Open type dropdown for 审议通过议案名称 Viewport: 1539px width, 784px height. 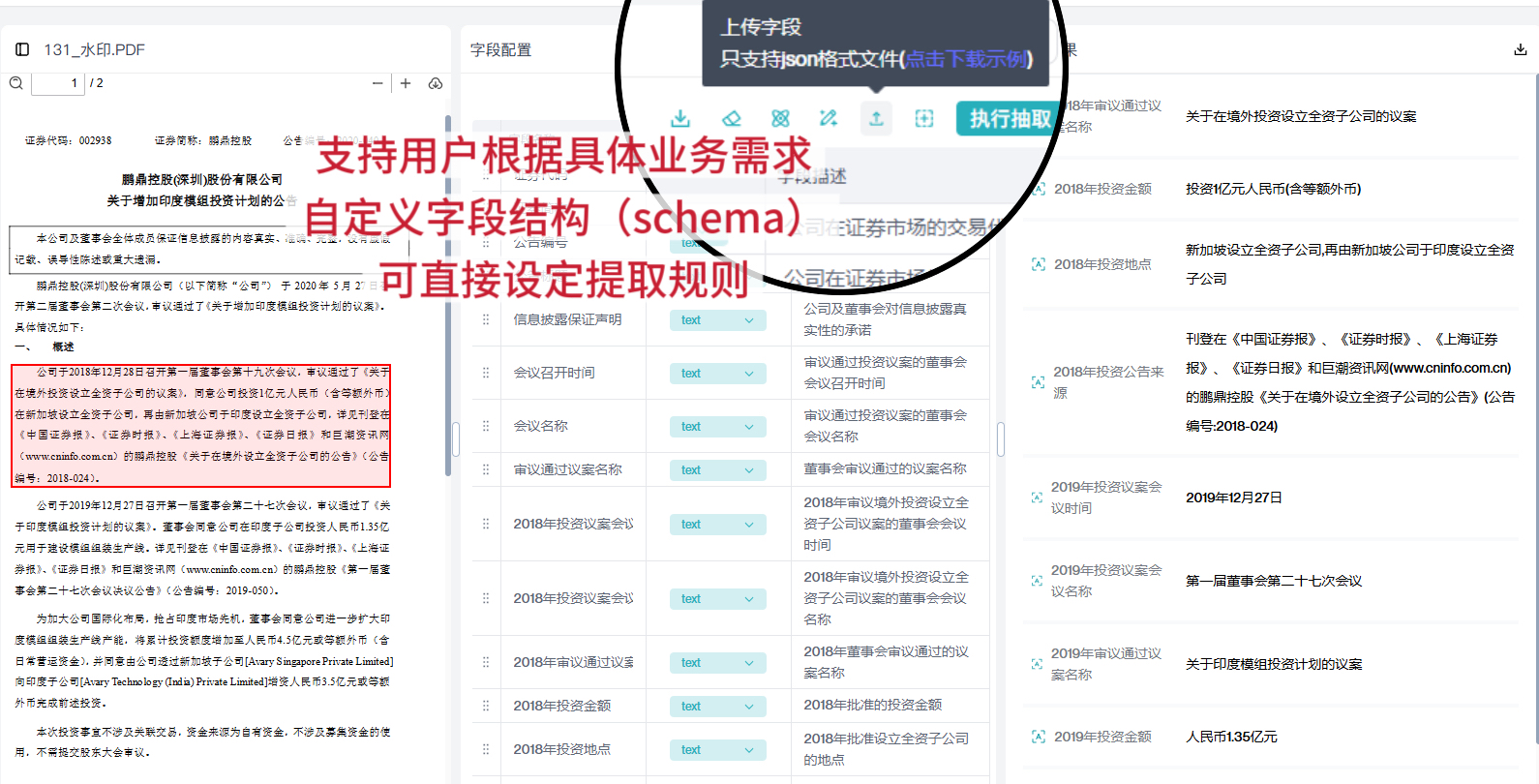(x=717, y=470)
